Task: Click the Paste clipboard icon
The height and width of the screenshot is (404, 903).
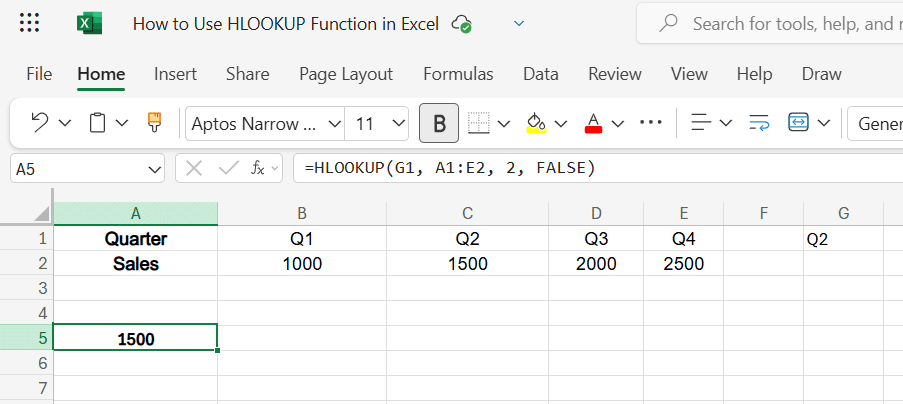Action: (97, 123)
